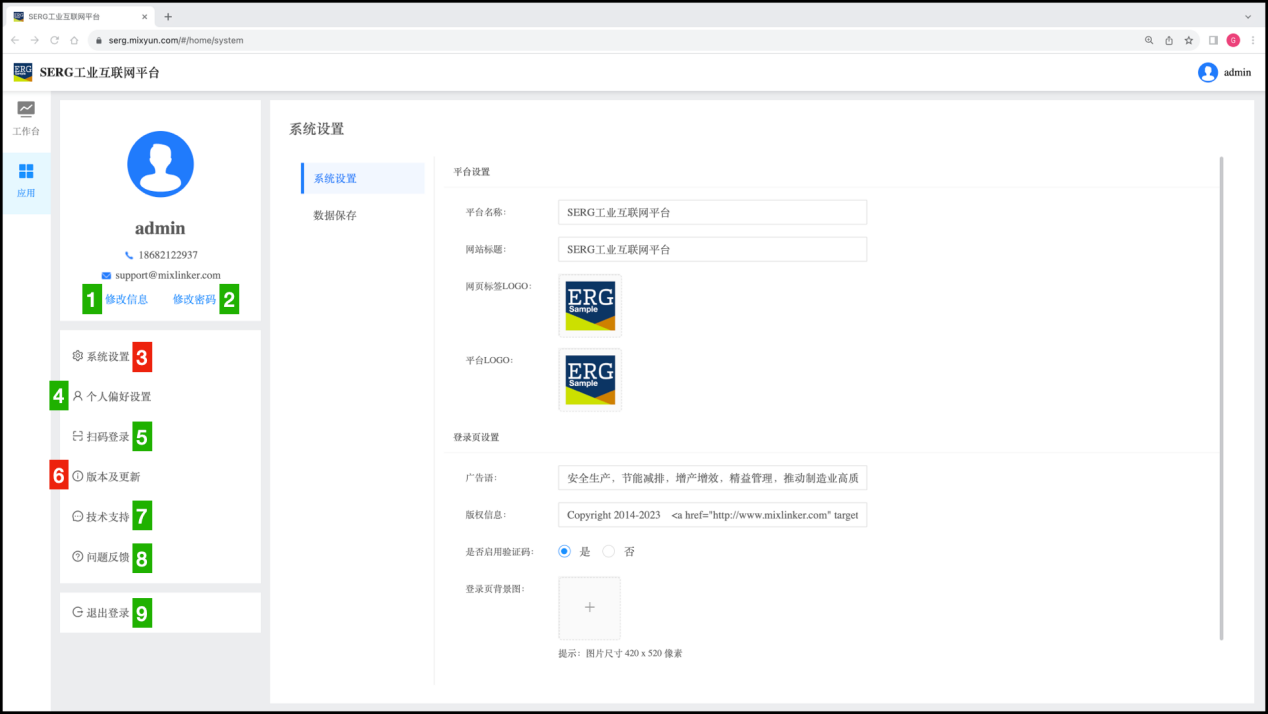
Task: Click the admin avatar in top-right header
Action: (x=1208, y=72)
